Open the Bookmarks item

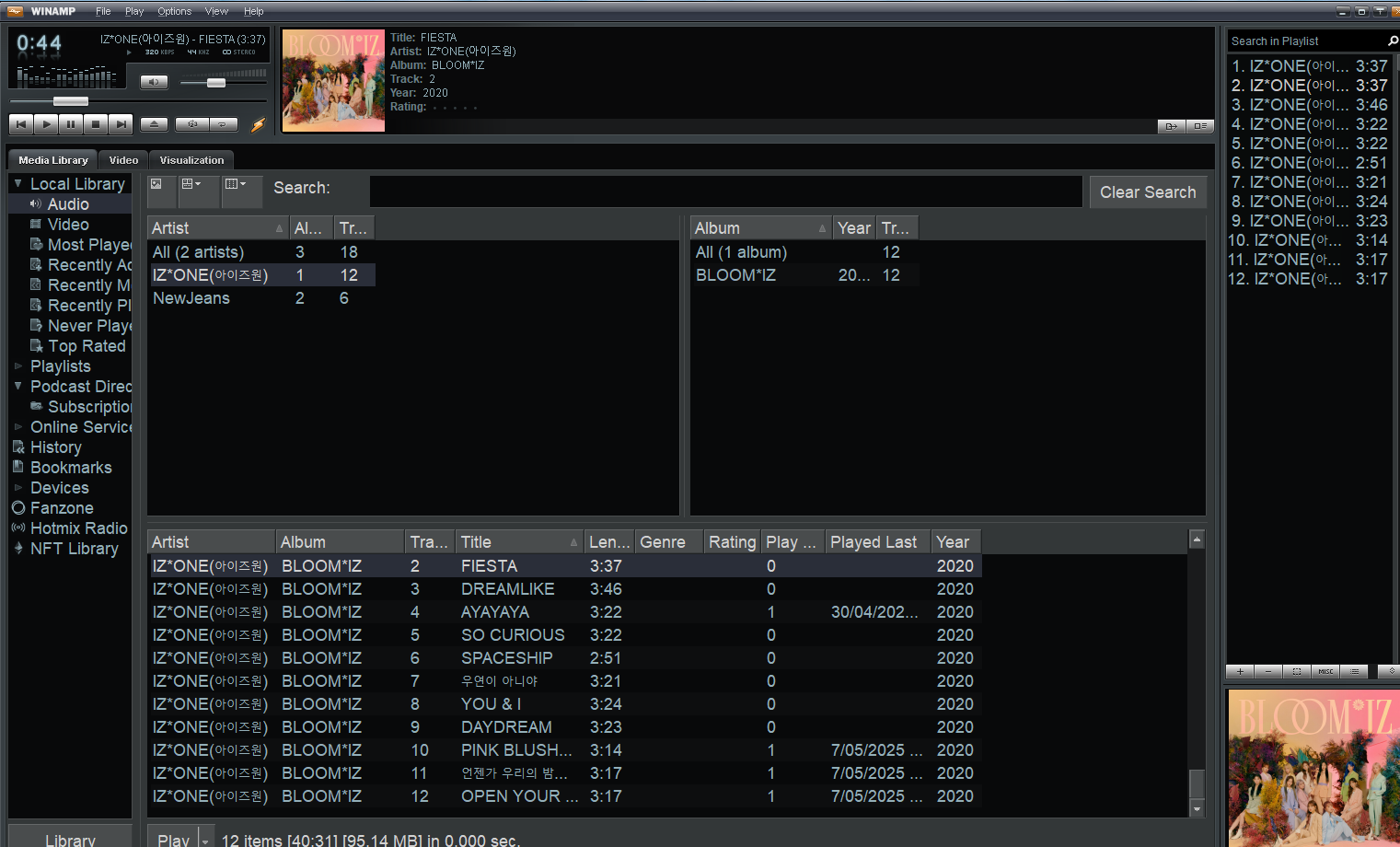point(71,468)
